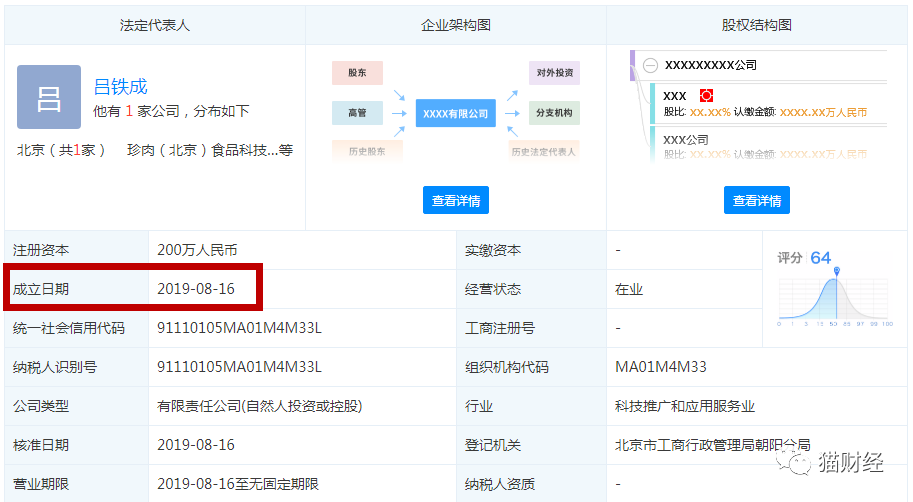The image size is (913, 502).
Task: Click the 吕 avatar tile
Action: tap(49, 97)
